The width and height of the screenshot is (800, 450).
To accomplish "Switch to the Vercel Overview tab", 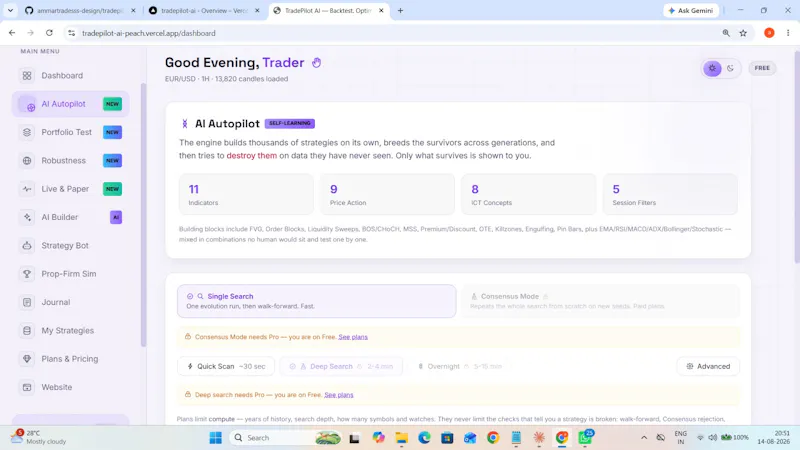I will click(x=204, y=10).
